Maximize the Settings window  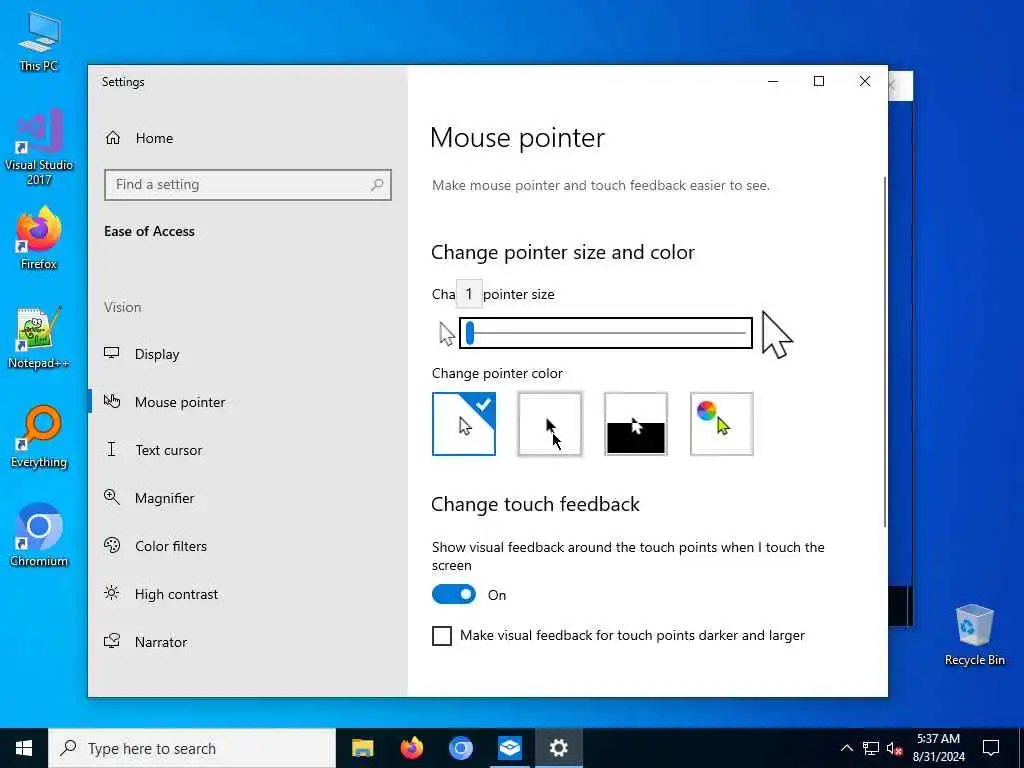819,82
